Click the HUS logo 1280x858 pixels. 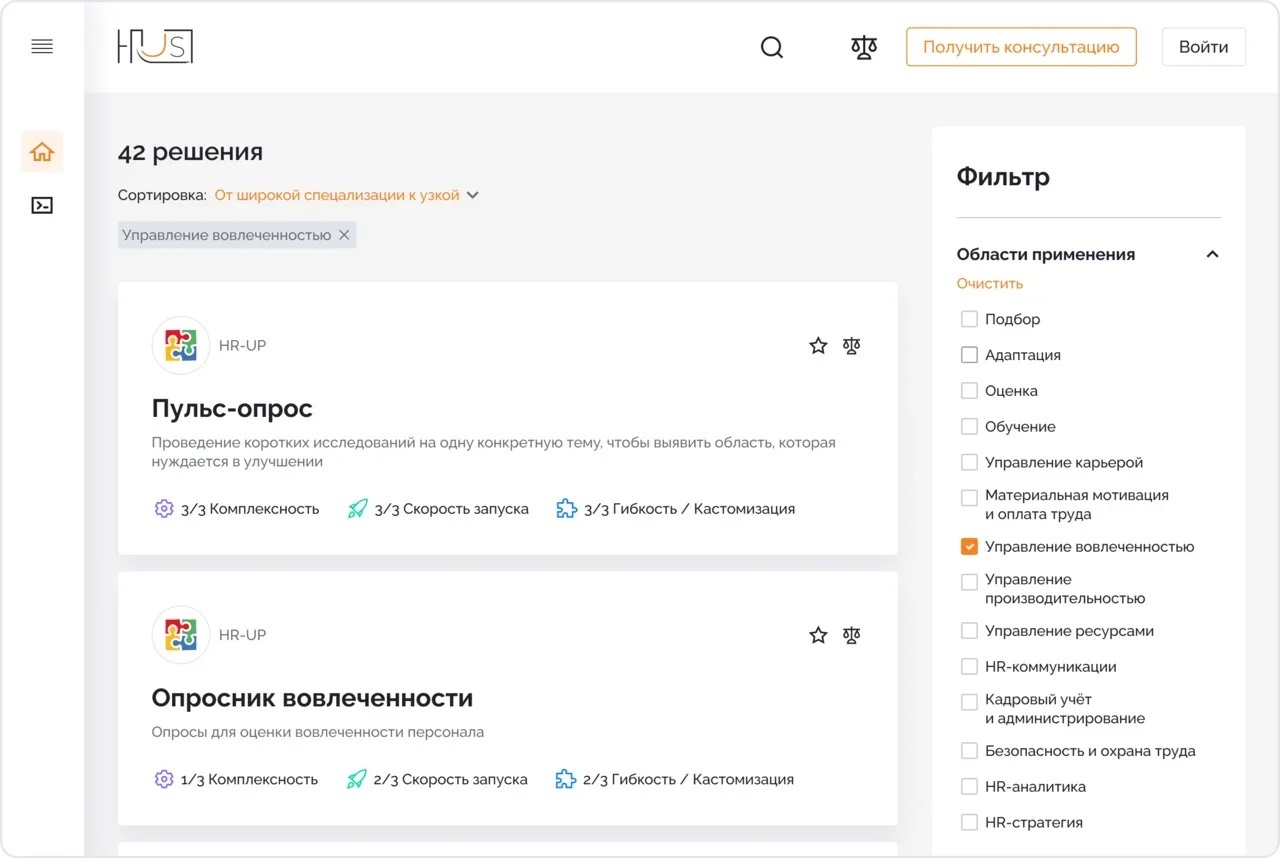coord(155,47)
